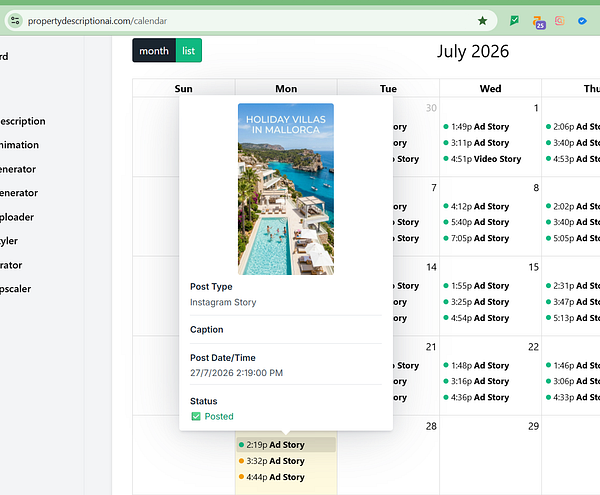Click the Mon column header
Image resolution: width=600 pixels, height=495 pixels.
coord(286,88)
